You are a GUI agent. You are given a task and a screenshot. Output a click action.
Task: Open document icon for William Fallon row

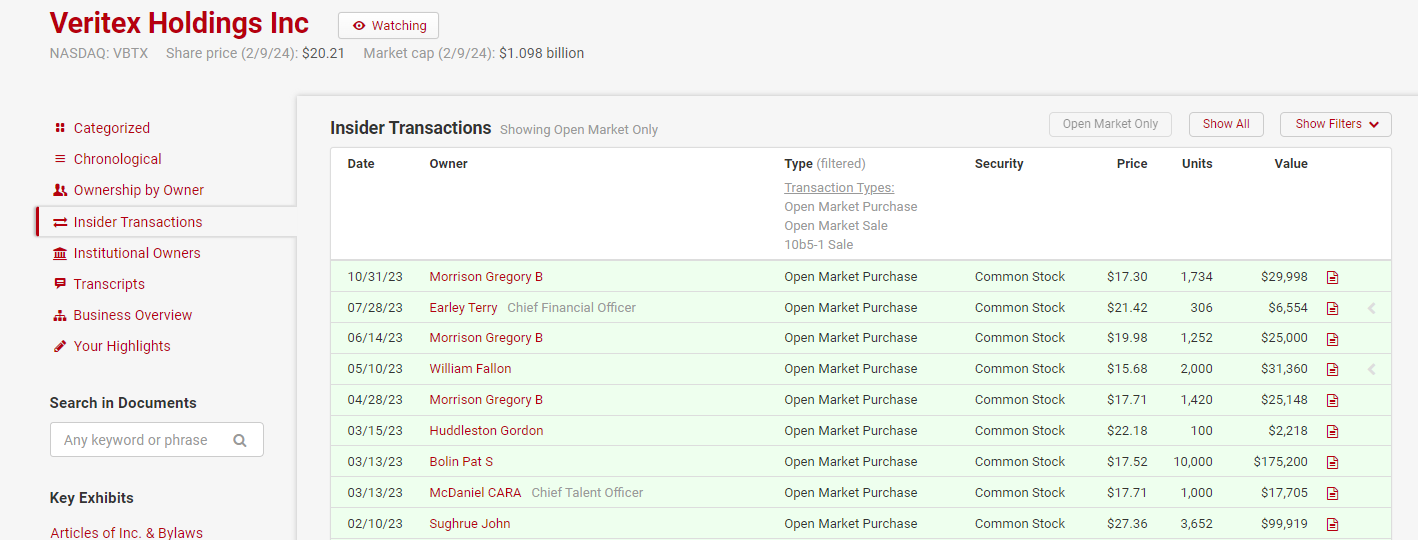[1332, 370]
